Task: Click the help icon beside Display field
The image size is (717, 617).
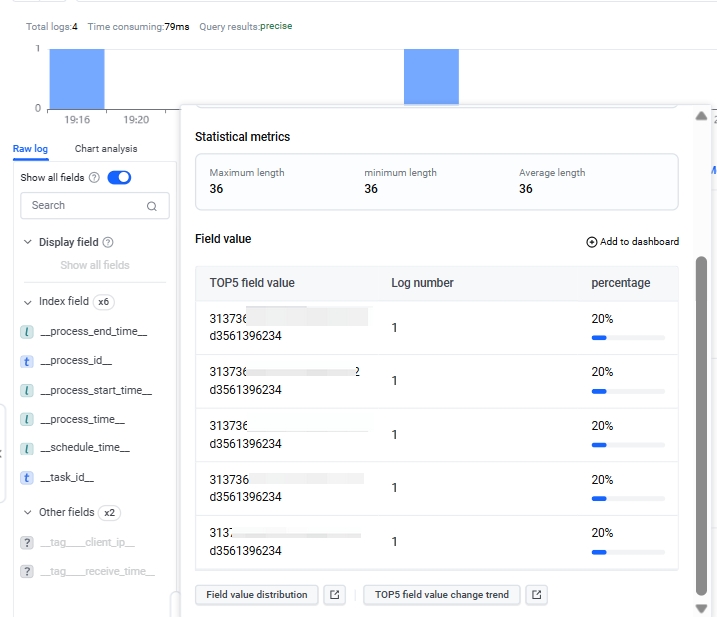Action: click(x=108, y=242)
